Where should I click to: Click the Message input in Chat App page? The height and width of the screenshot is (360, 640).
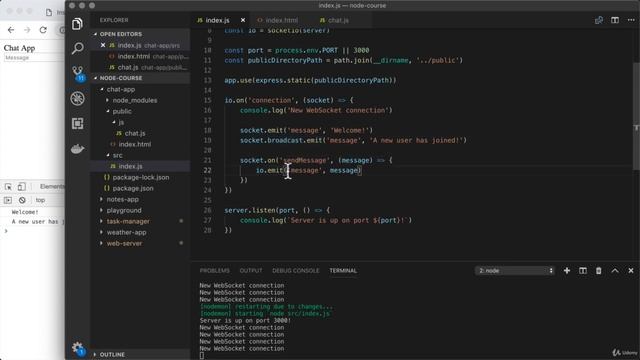point(33,58)
